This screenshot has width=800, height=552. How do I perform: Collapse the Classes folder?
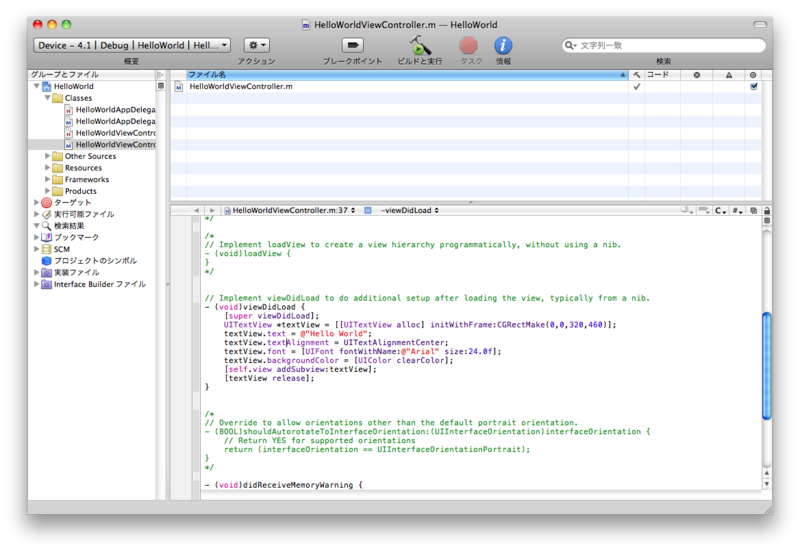point(47,97)
